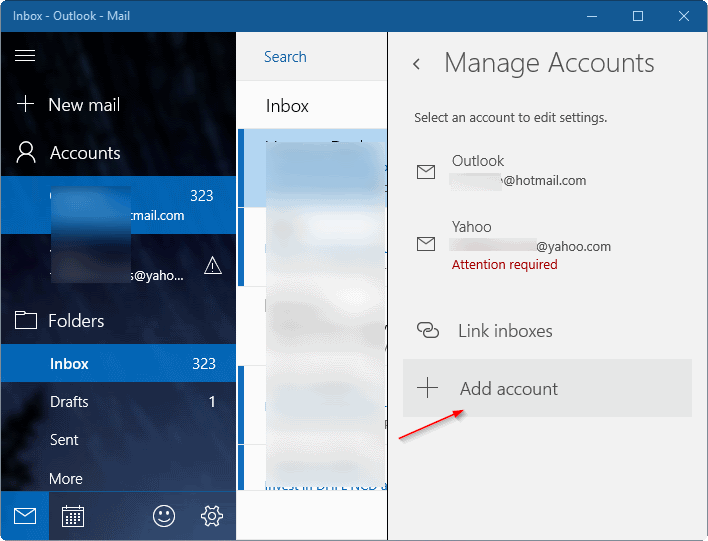Click the Accounts person icon
This screenshot has width=708, height=541.
coord(26,152)
